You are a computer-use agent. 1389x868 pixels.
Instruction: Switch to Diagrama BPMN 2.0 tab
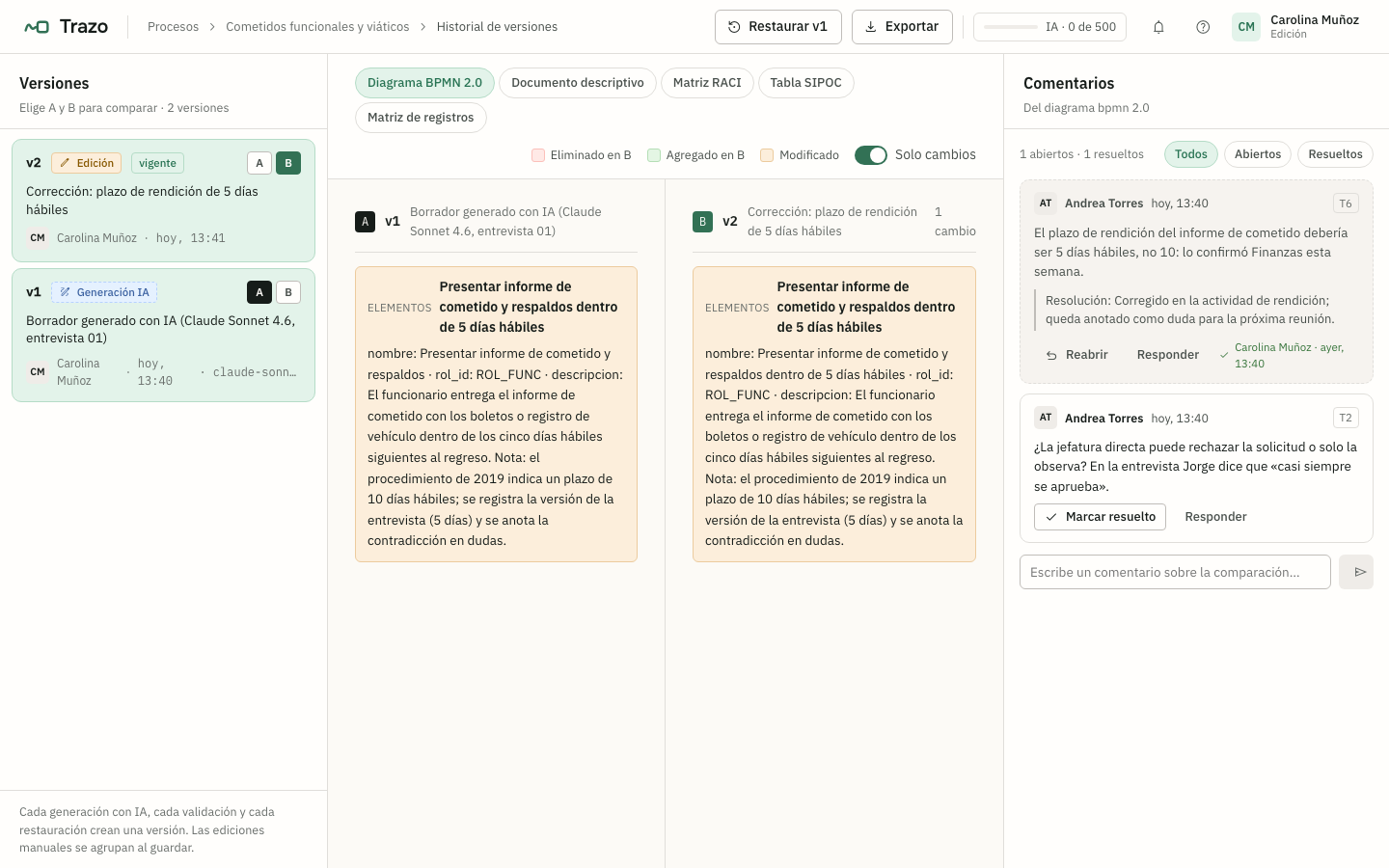coord(424,83)
